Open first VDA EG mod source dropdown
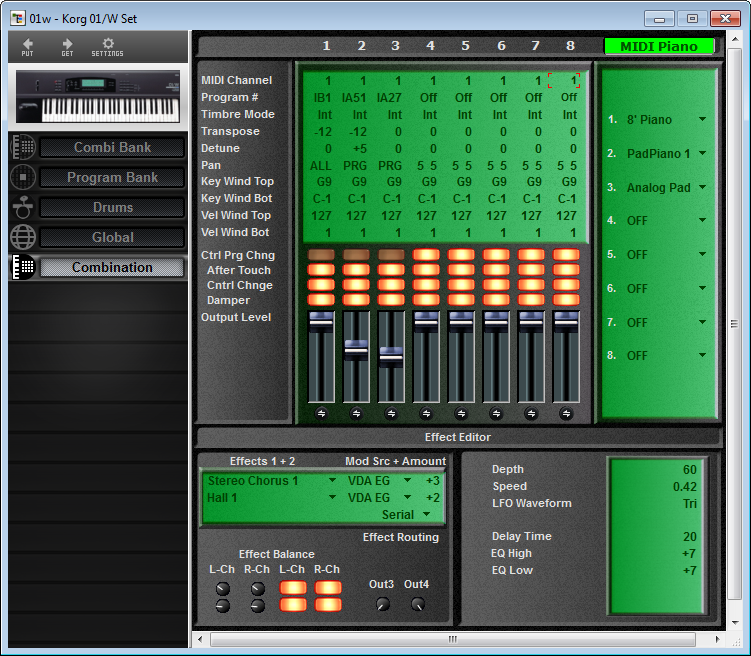Screen dimensions: 751x656 (x=407, y=480)
